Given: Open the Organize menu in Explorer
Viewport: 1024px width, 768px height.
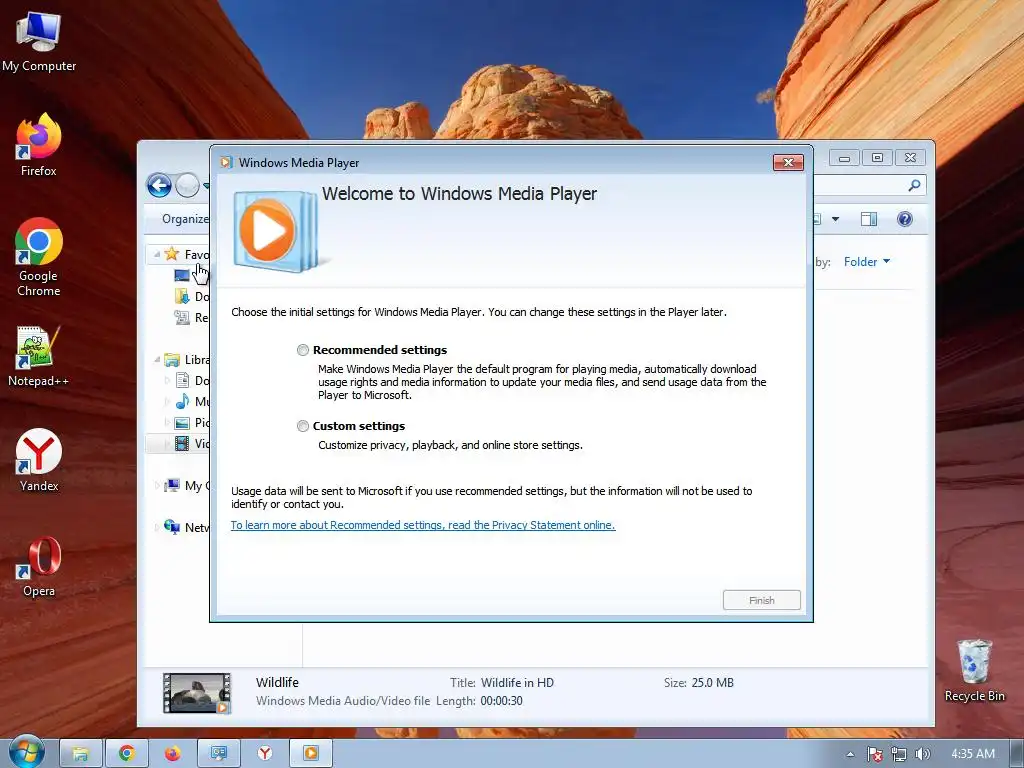Looking at the screenshot, I should tap(185, 219).
